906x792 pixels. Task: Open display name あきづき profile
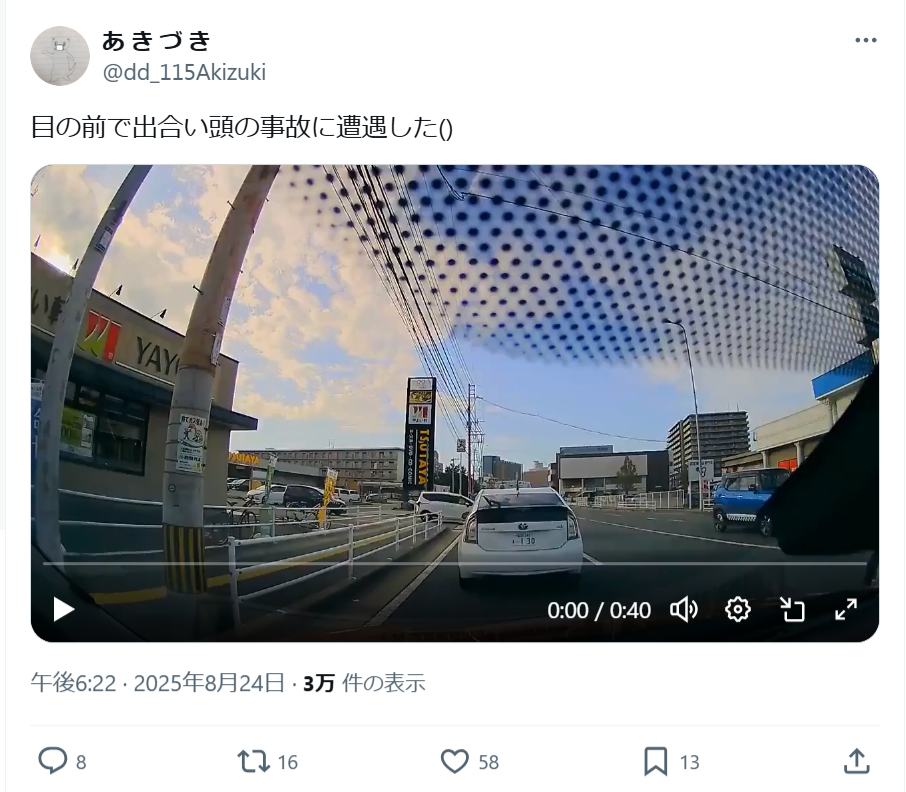[x=157, y=40]
